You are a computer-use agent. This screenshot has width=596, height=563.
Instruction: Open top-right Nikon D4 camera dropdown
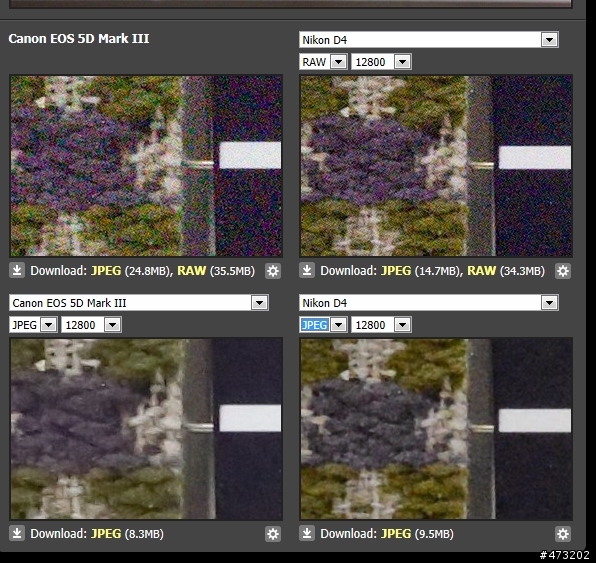tap(429, 40)
